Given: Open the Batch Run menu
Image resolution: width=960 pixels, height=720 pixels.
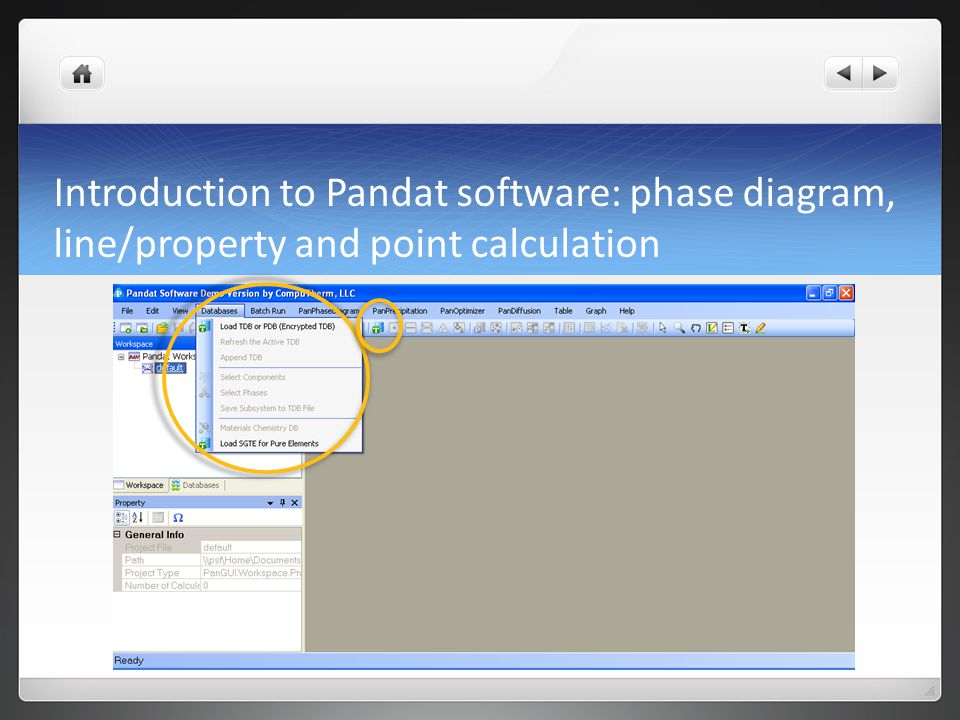Looking at the screenshot, I should pos(268,311).
